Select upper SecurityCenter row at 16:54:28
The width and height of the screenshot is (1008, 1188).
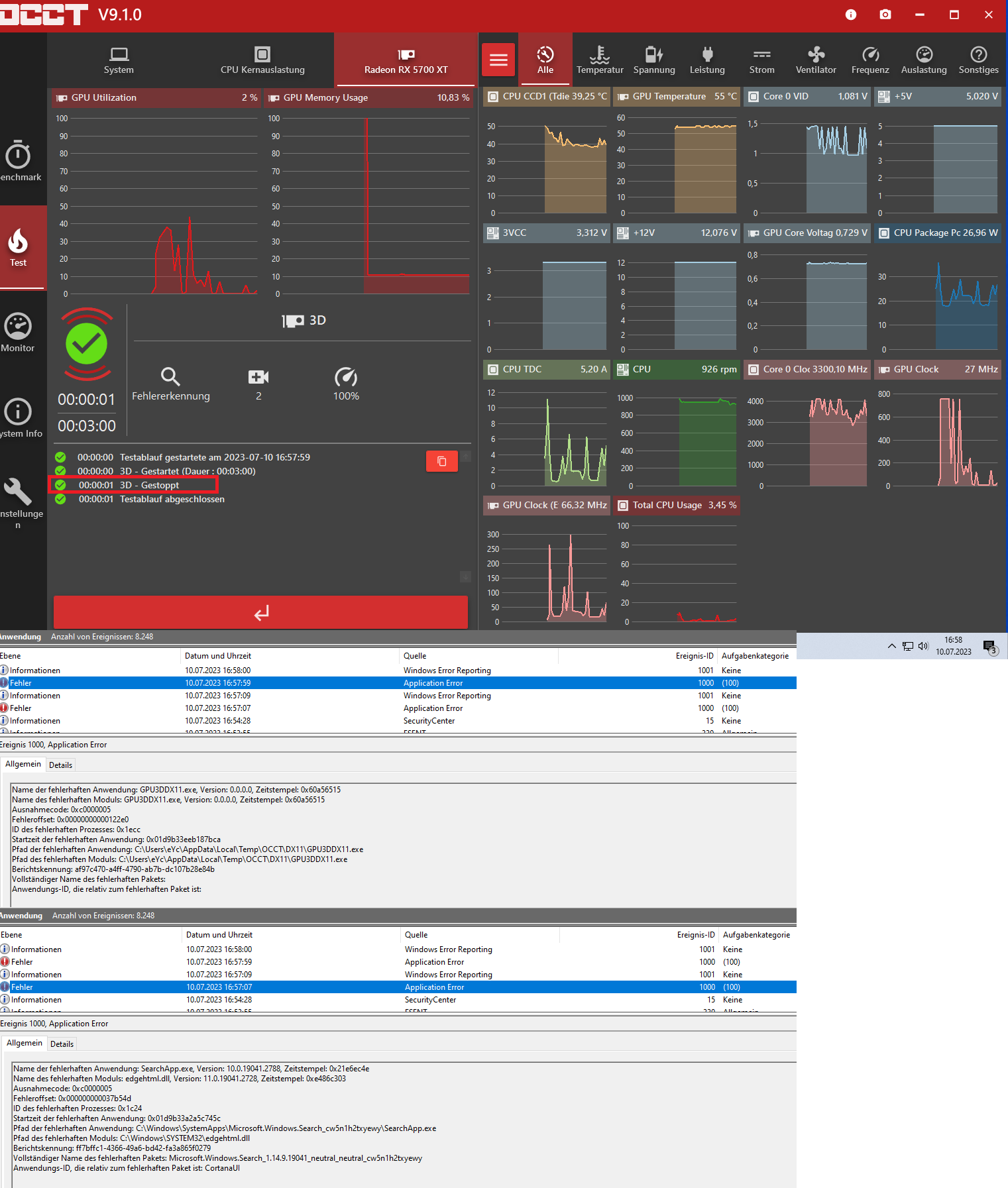pos(398,721)
